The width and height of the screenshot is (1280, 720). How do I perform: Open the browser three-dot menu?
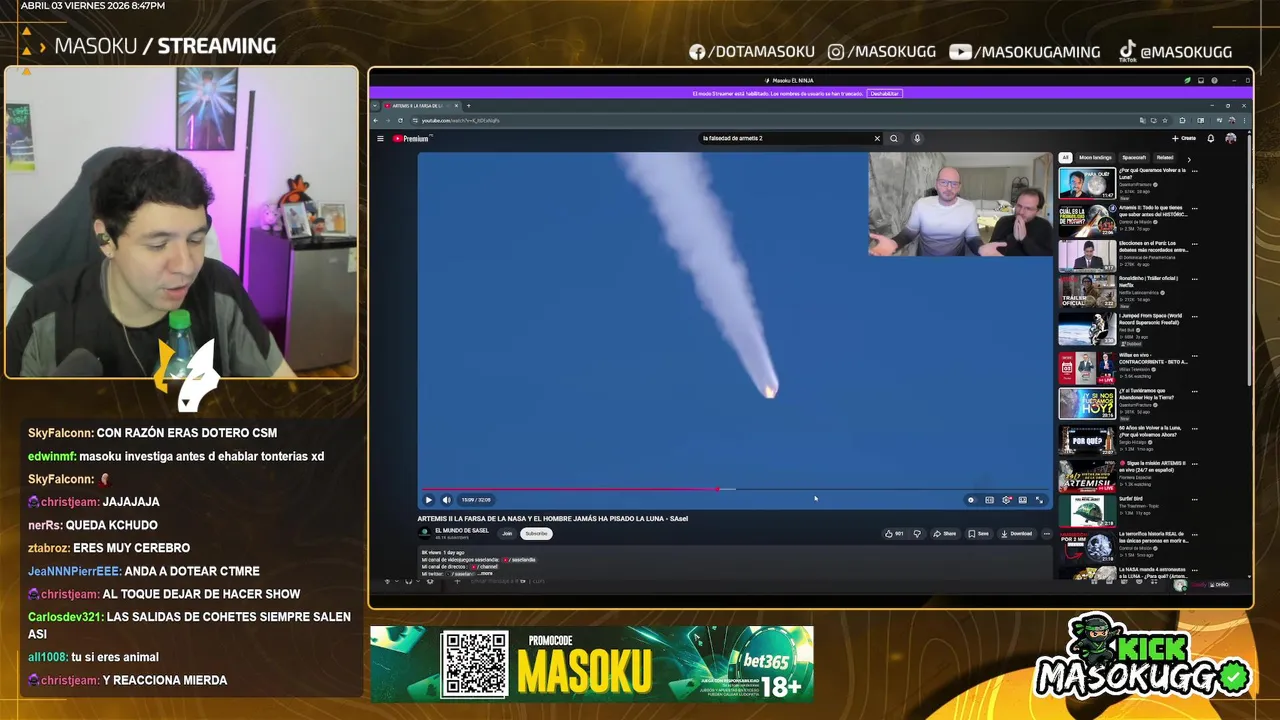(1243, 120)
